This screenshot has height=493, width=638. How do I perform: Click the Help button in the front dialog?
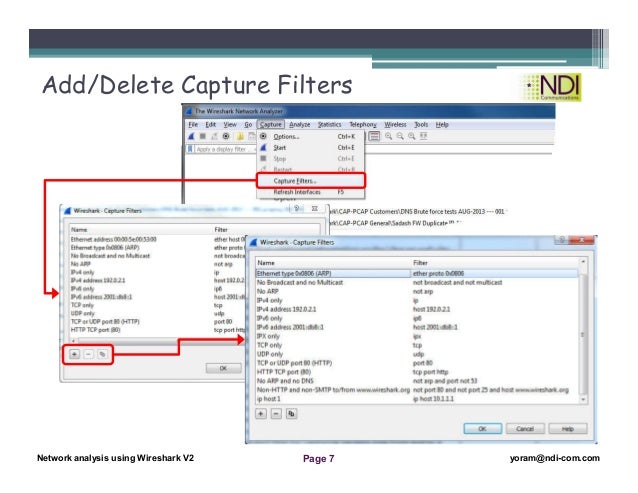coord(568,429)
